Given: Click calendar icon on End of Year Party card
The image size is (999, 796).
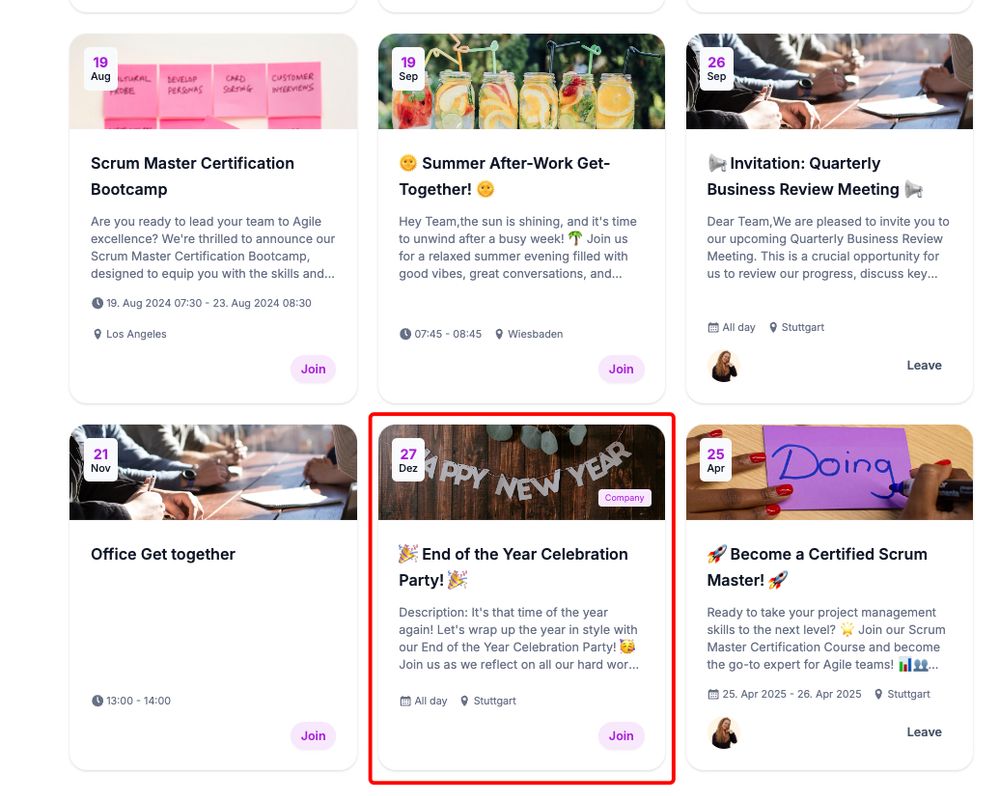Looking at the screenshot, I should pyautogui.click(x=405, y=701).
